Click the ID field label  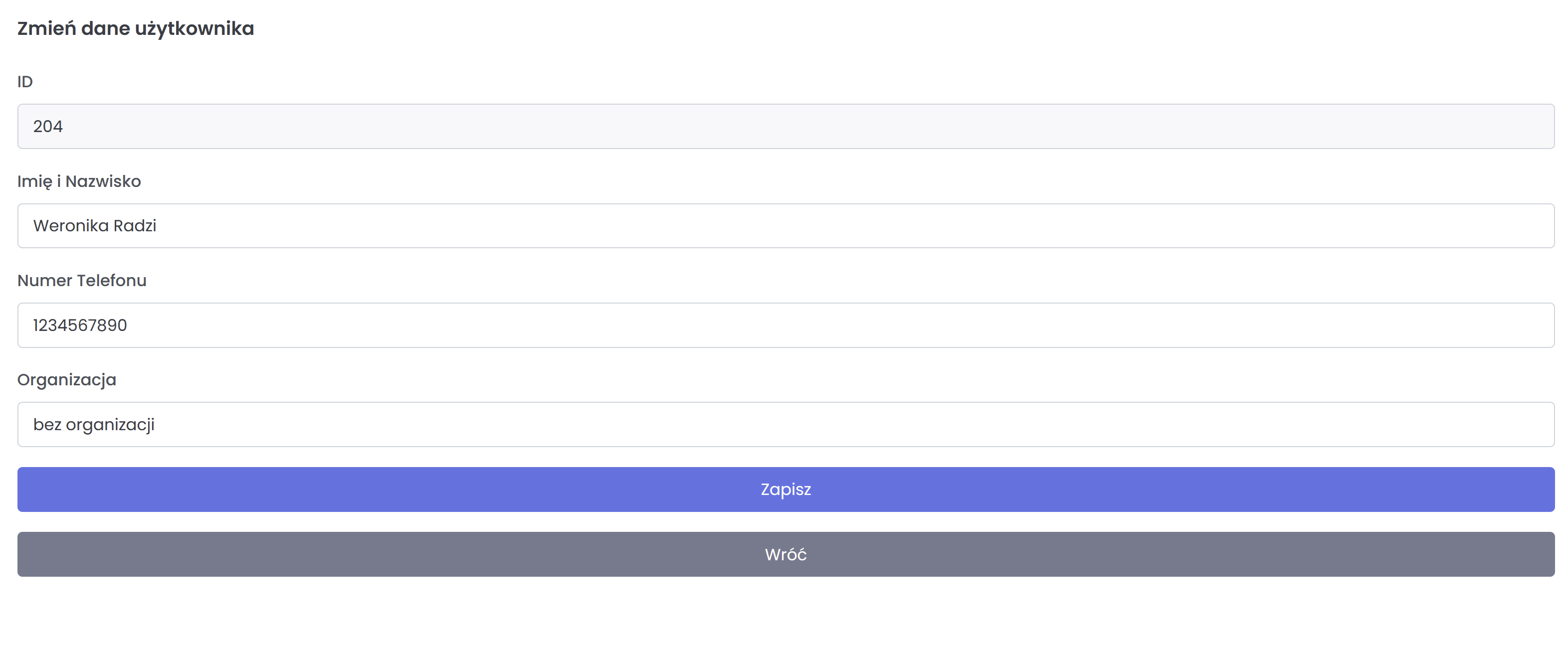[x=25, y=82]
